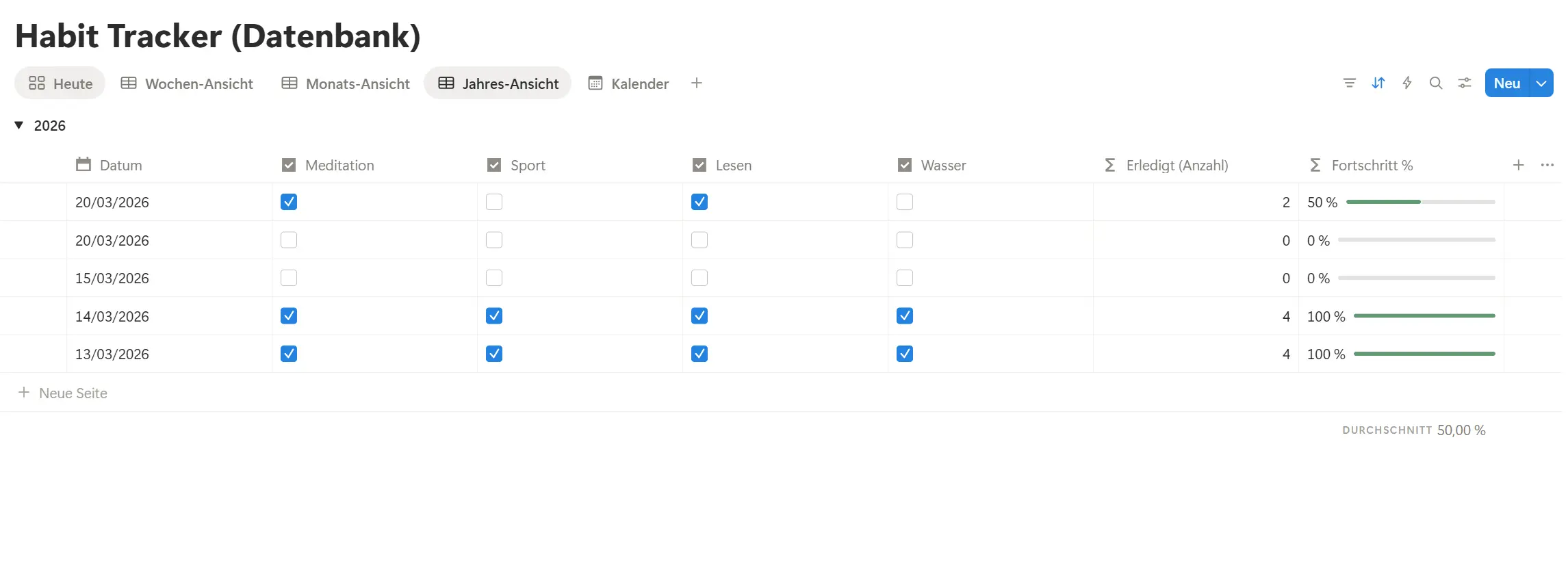Collapse the 2026 group
The image size is (1568, 572).
[19, 125]
